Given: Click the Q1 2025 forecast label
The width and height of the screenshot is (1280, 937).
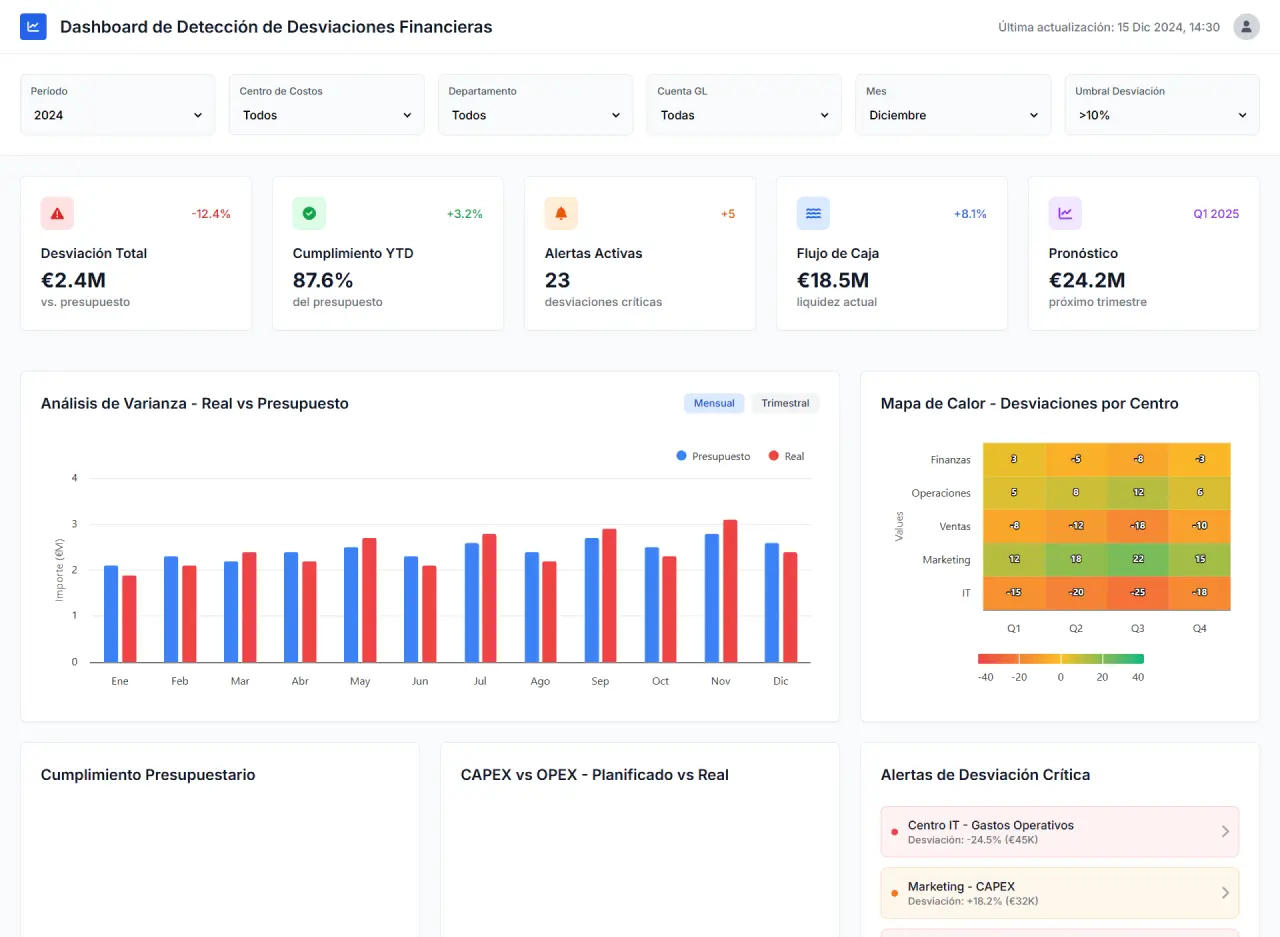Looking at the screenshot, I should 1216,214.
